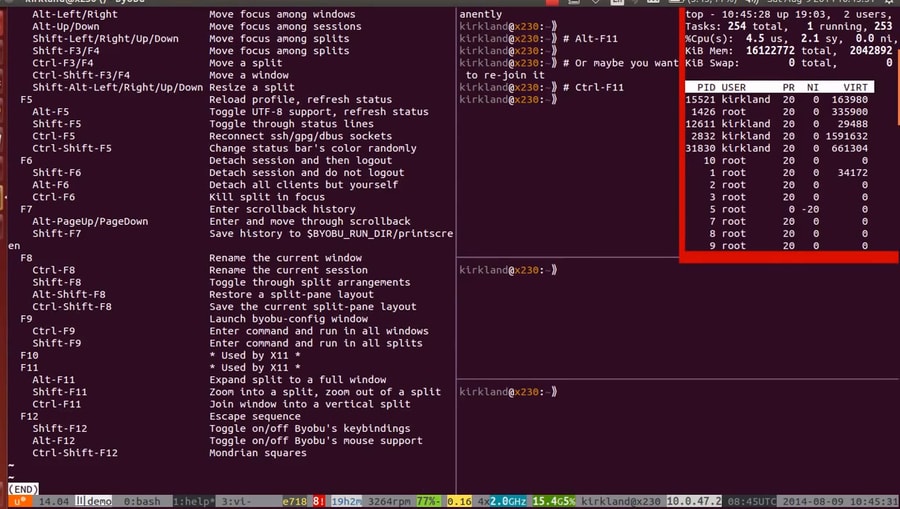The width and height of the screenshot is (900, 509).
Task: Click the 10.0.47.2 IP address indicator
Action: (x=693, y=502)
